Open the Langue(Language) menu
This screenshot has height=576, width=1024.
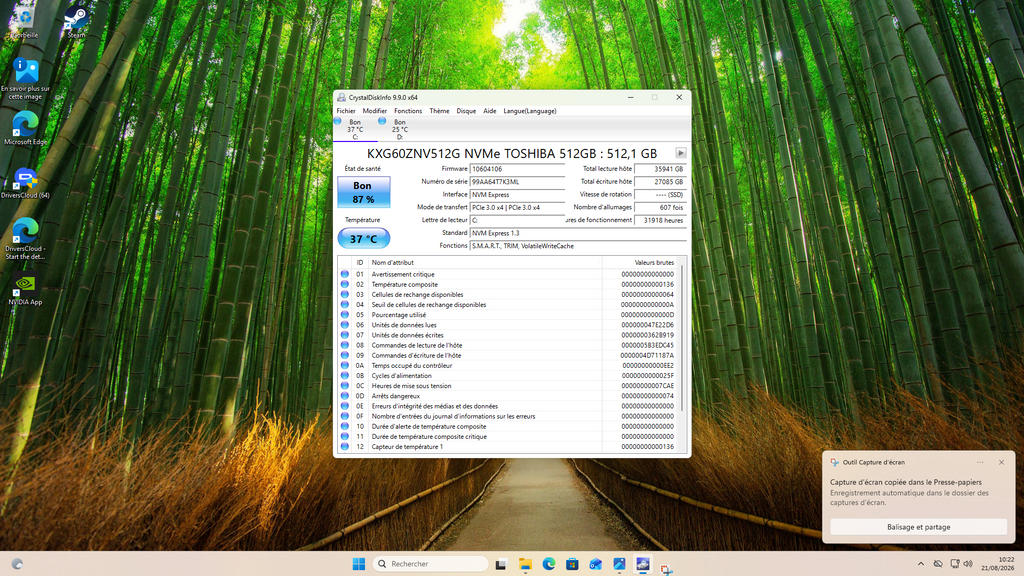pos(530,111)
